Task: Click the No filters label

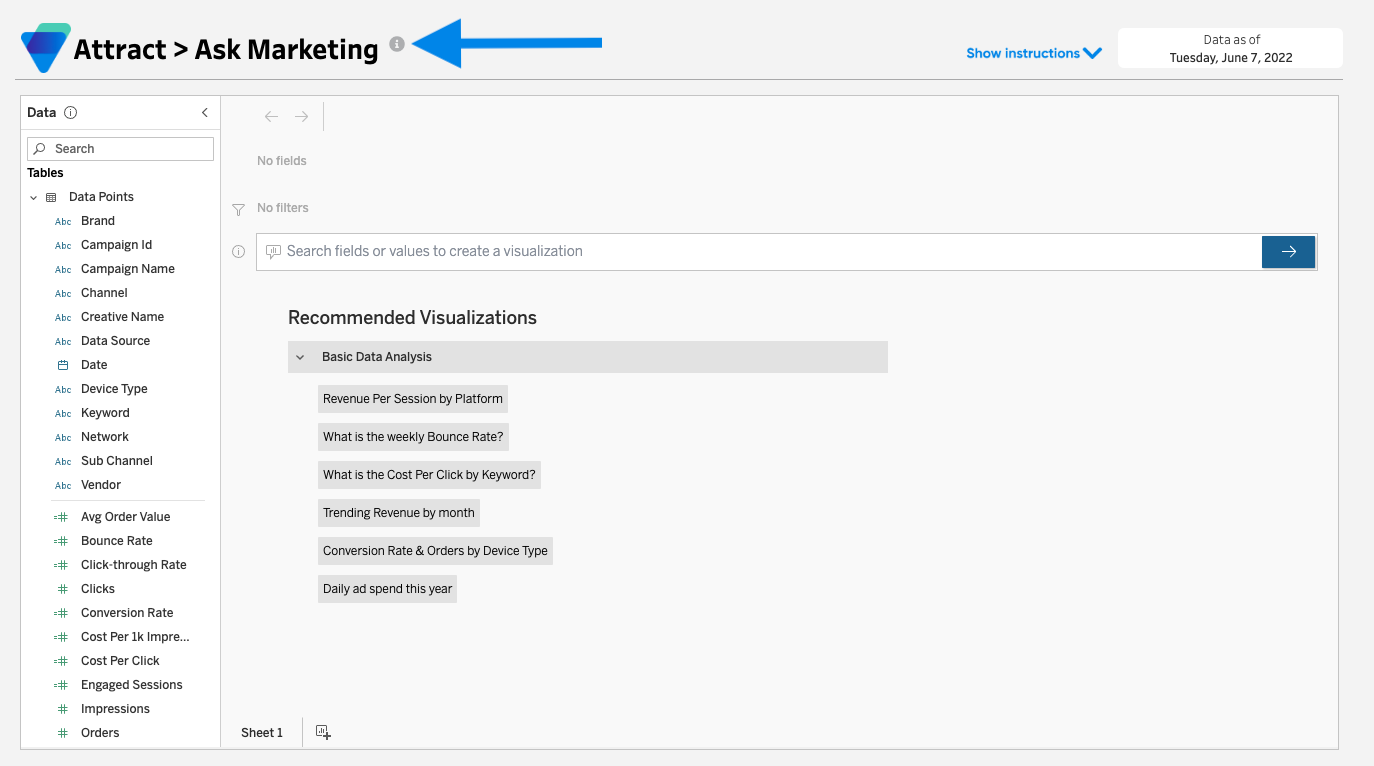Action: coord(283,208)
